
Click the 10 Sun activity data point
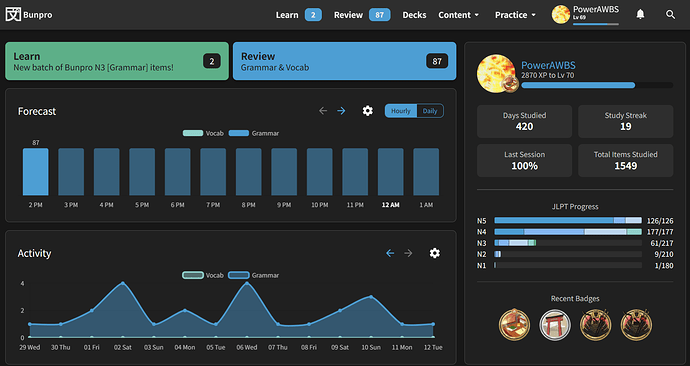point(371,297)
